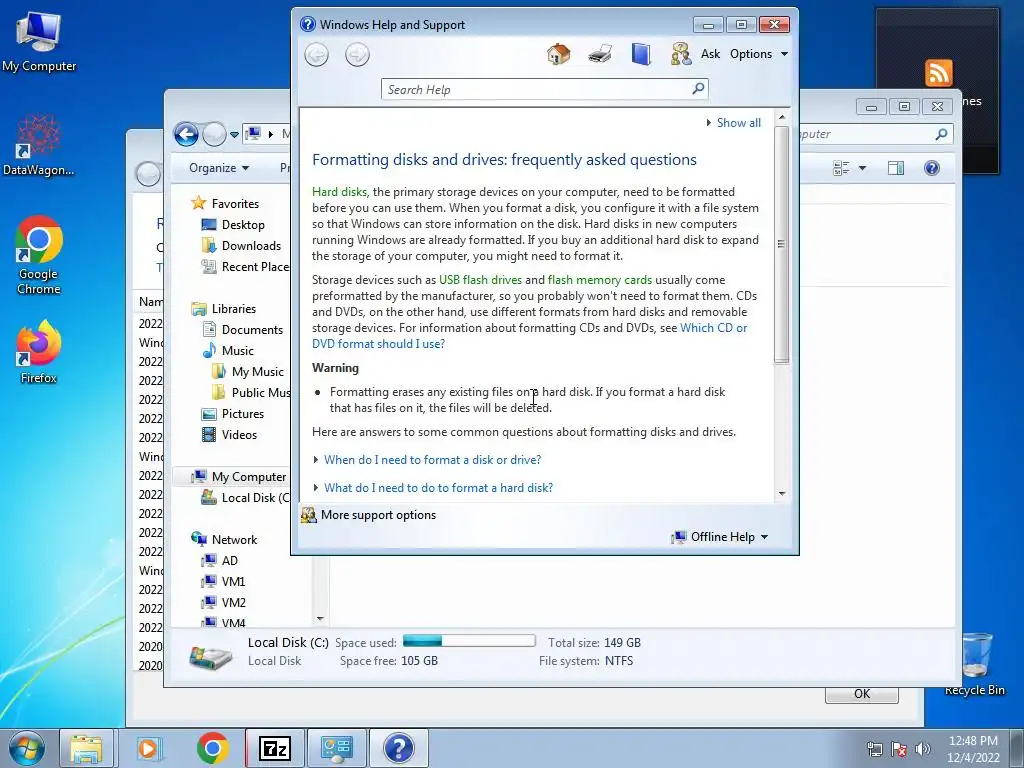Select Libraries in navigation pane
The width and height of the screenshot is (1024, 768).
tap(233, 309)
